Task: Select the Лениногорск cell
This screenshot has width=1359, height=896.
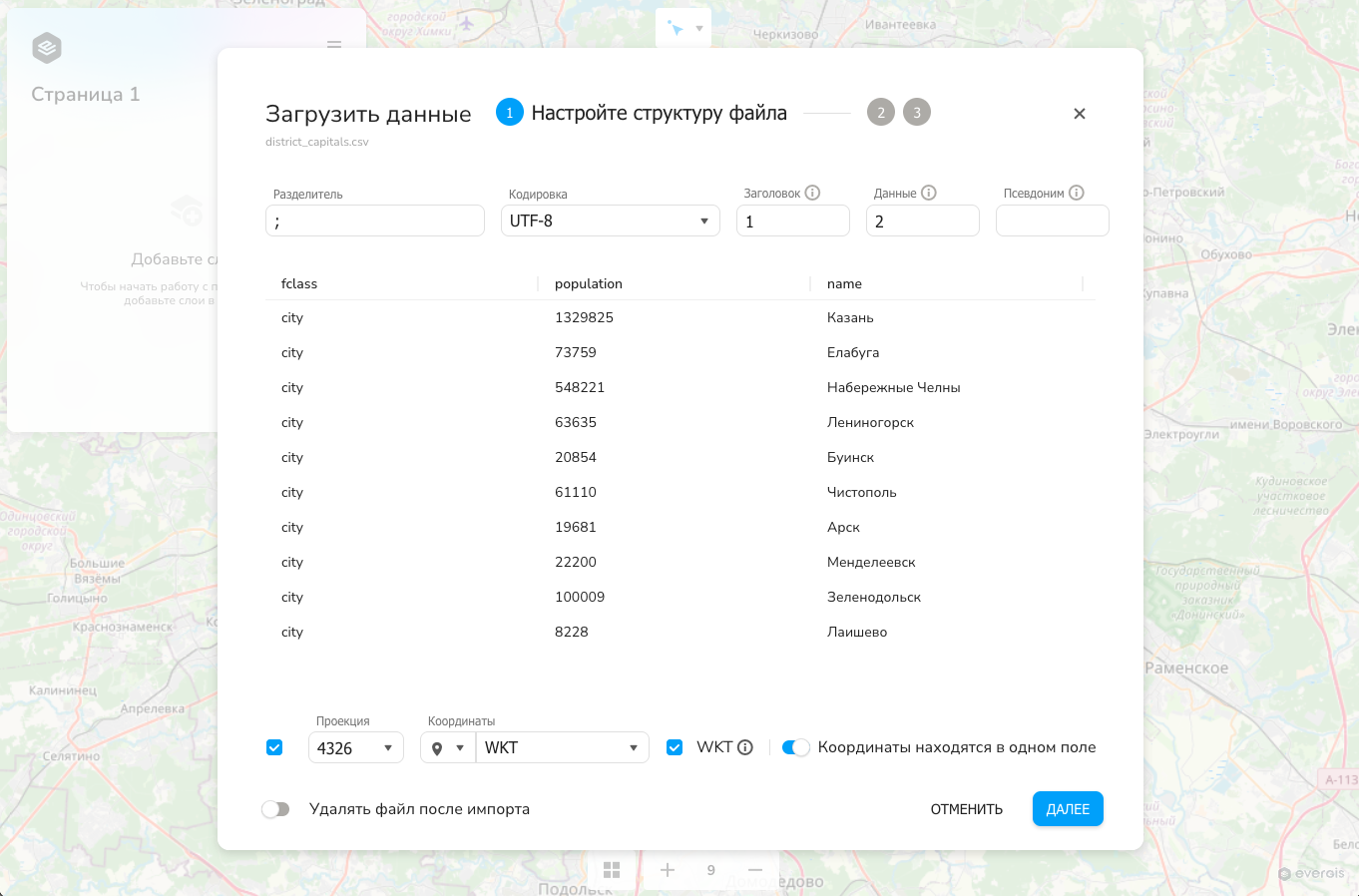Action: pyautogui.click(x=870, y=422)
